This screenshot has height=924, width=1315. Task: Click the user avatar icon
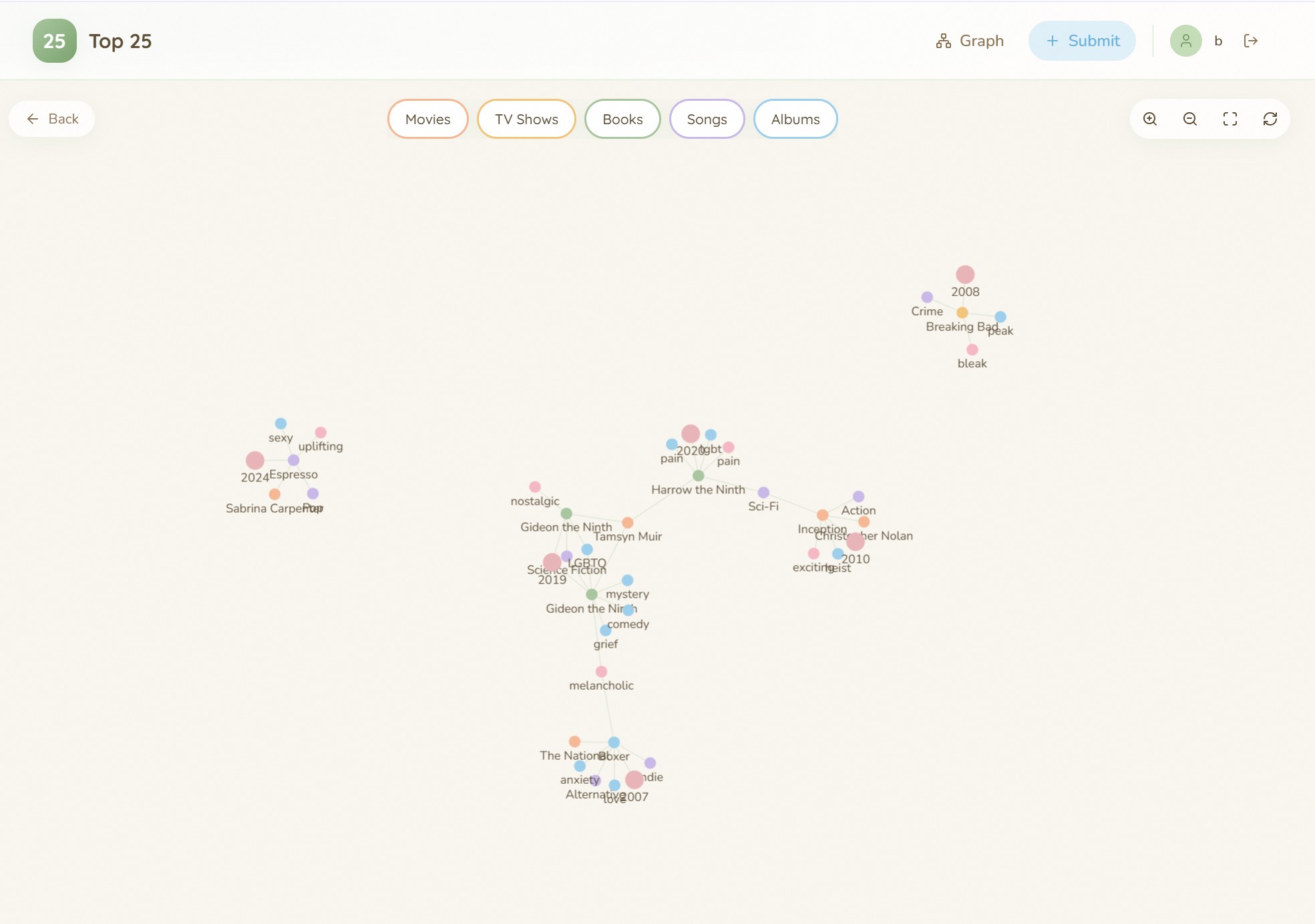1186,41
